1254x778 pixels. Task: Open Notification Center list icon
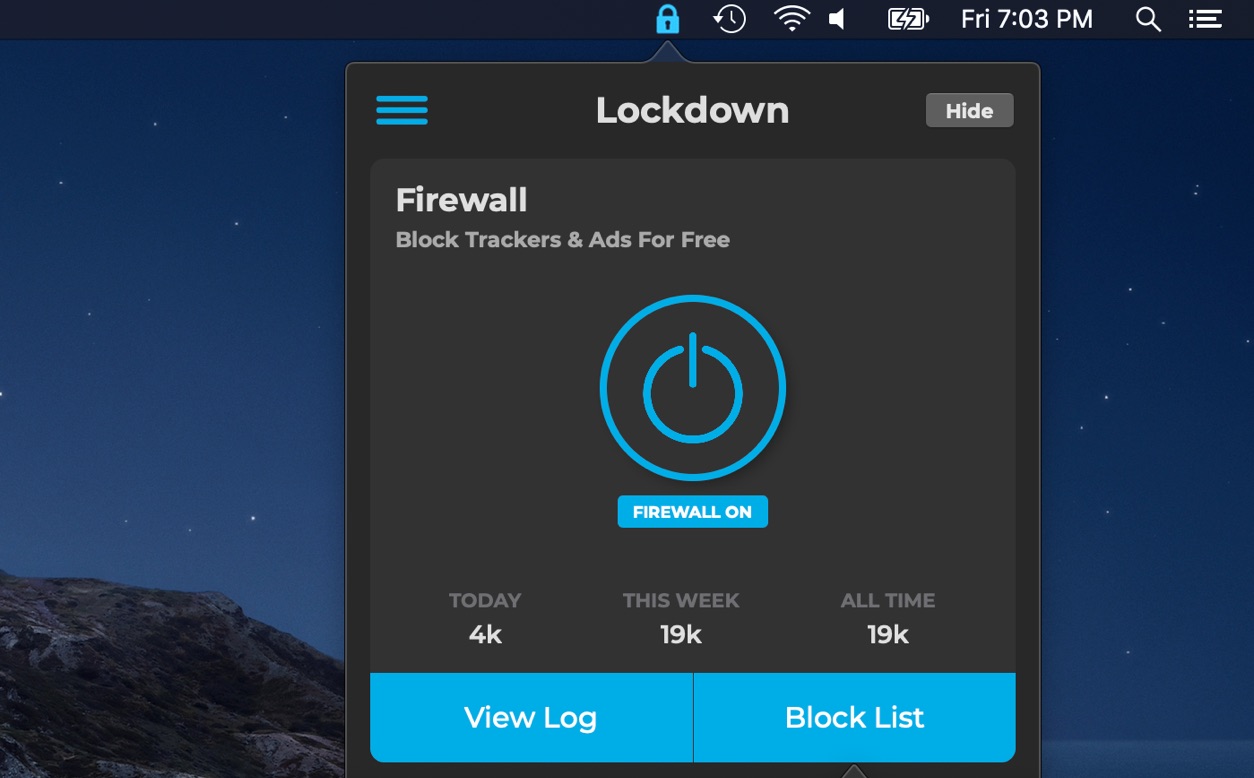pyautogui.click(x=1205, y=19)
